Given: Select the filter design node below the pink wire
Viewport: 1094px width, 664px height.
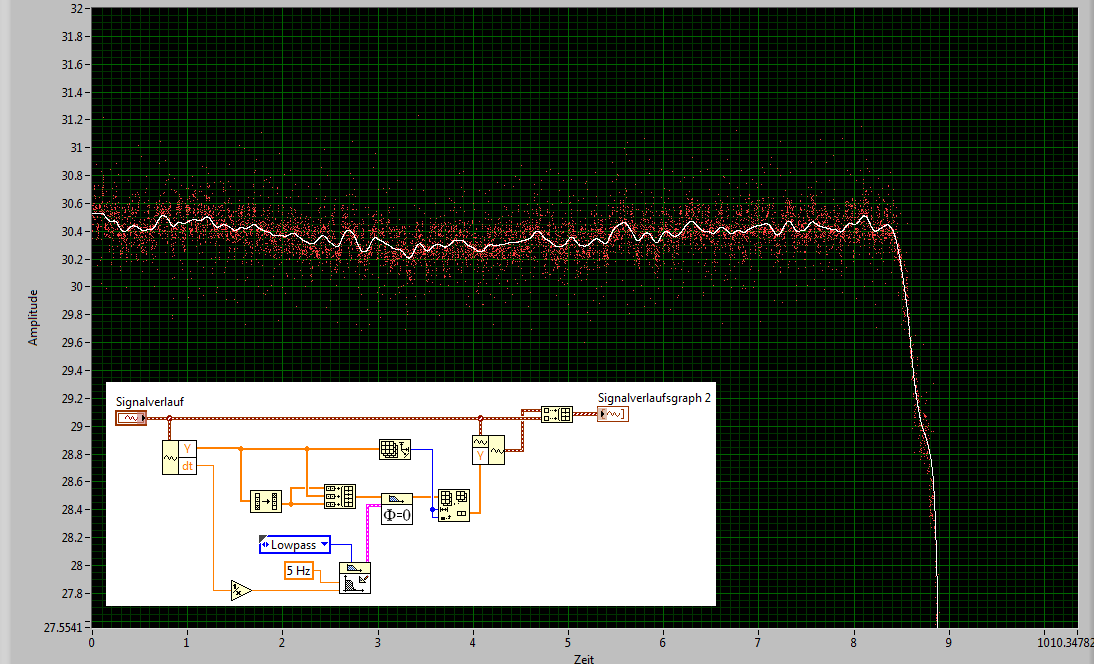Looking at the screenshot, I should [355, 578].
